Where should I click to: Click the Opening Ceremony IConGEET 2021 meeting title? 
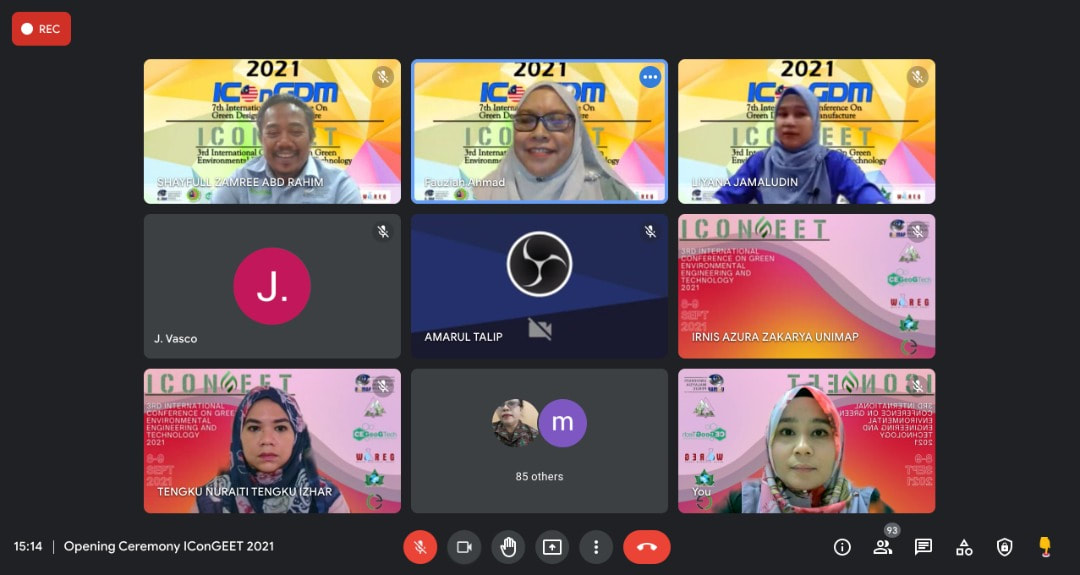pyautogui.click(x=168, y=546)
